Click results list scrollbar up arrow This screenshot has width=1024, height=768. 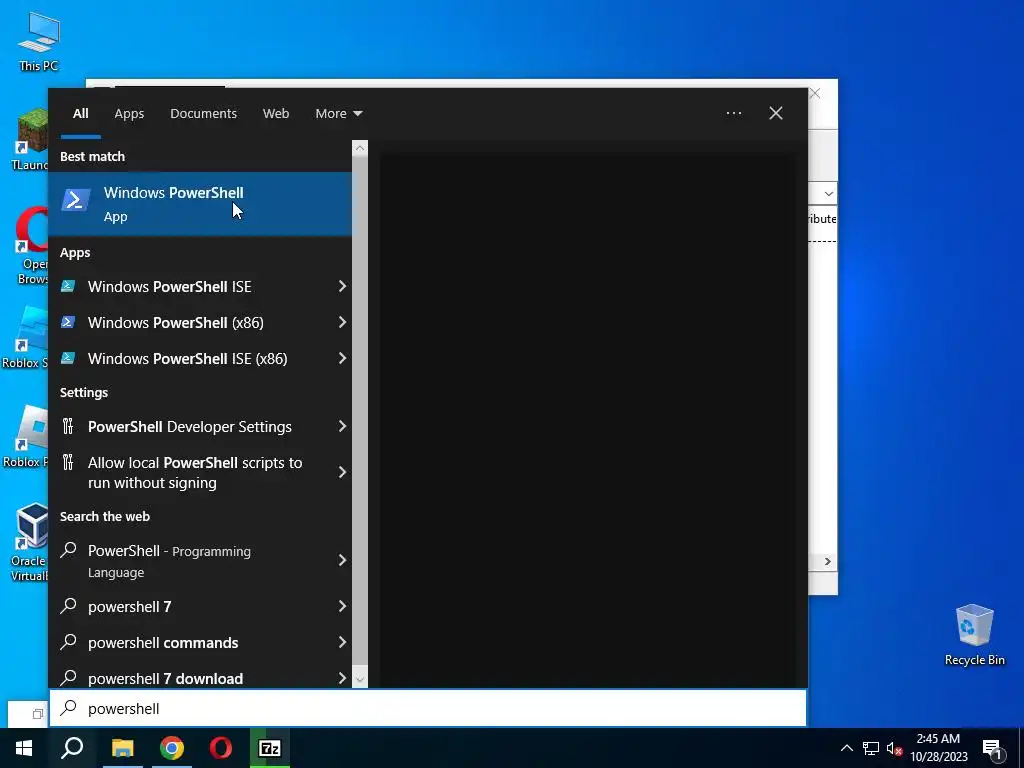pyautogui.click(x=360, y=148)
